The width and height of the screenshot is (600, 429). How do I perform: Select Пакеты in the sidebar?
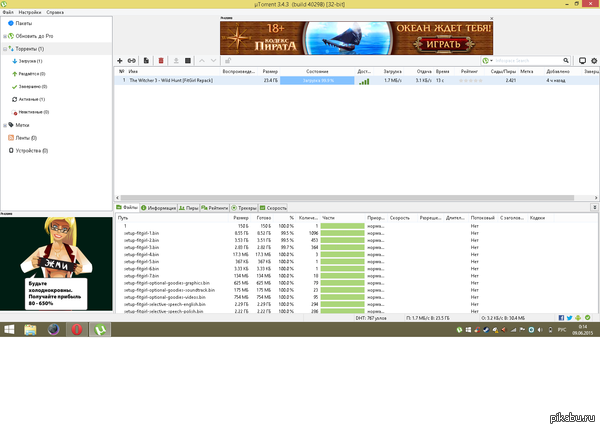click(x=23, y=23)
